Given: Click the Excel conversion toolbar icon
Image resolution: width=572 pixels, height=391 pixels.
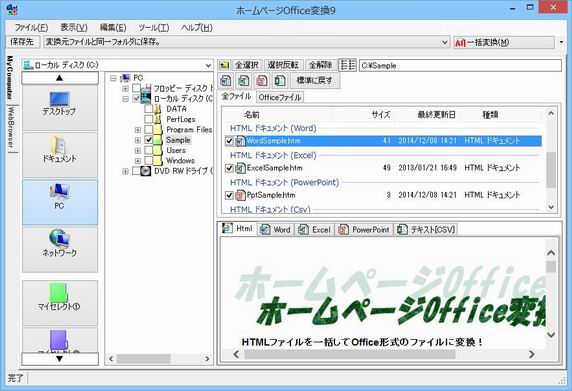Looking at the screenshot, I should click(243, 80).
